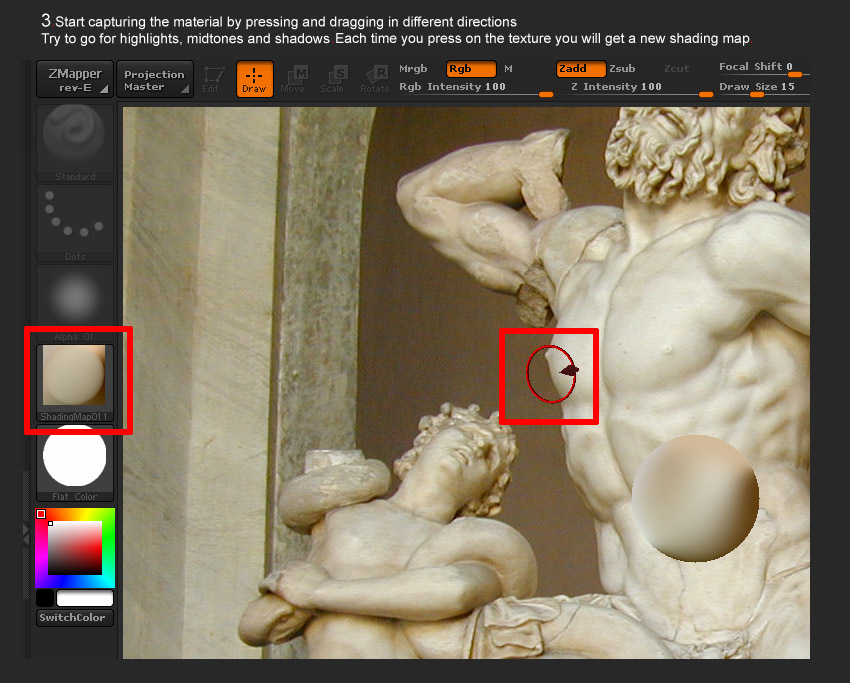
Task: Pick a shade in the color picker square
Action: tap(75, 548)
